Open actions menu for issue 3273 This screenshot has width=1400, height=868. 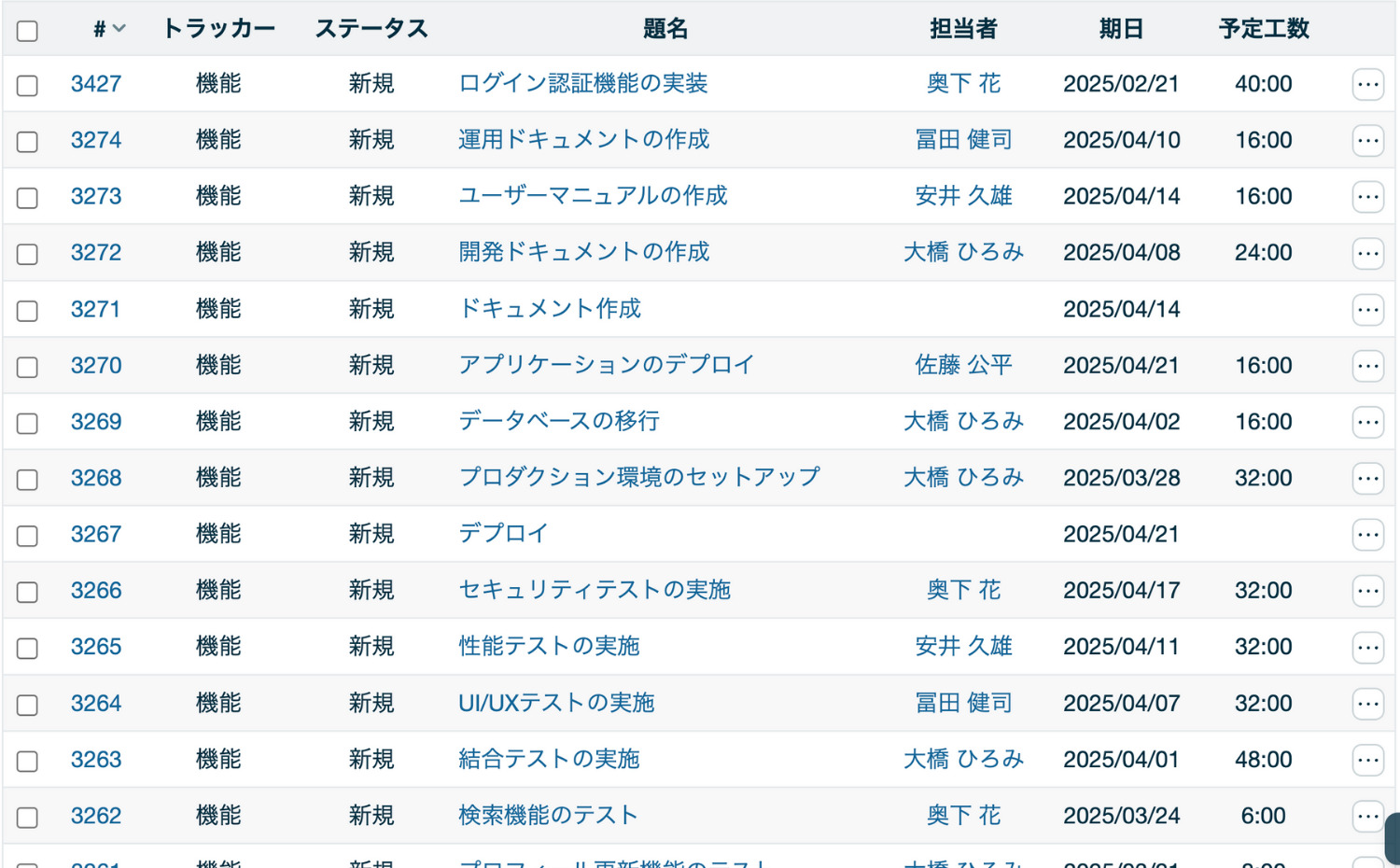tap(1367, 197)
